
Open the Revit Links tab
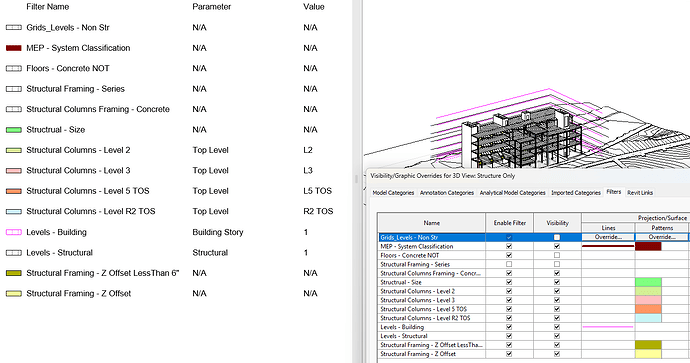tap(640, 193)
